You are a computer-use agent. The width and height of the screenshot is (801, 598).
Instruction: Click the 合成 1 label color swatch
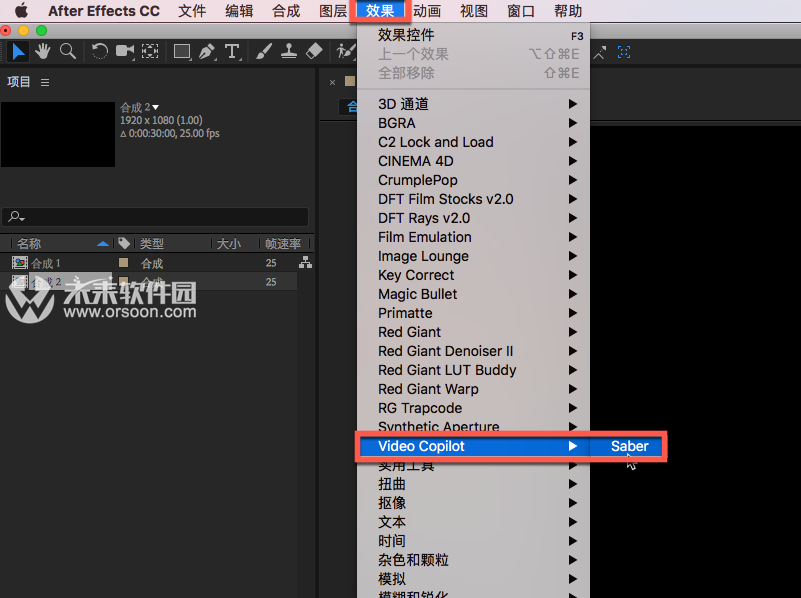tap(124, 262)
